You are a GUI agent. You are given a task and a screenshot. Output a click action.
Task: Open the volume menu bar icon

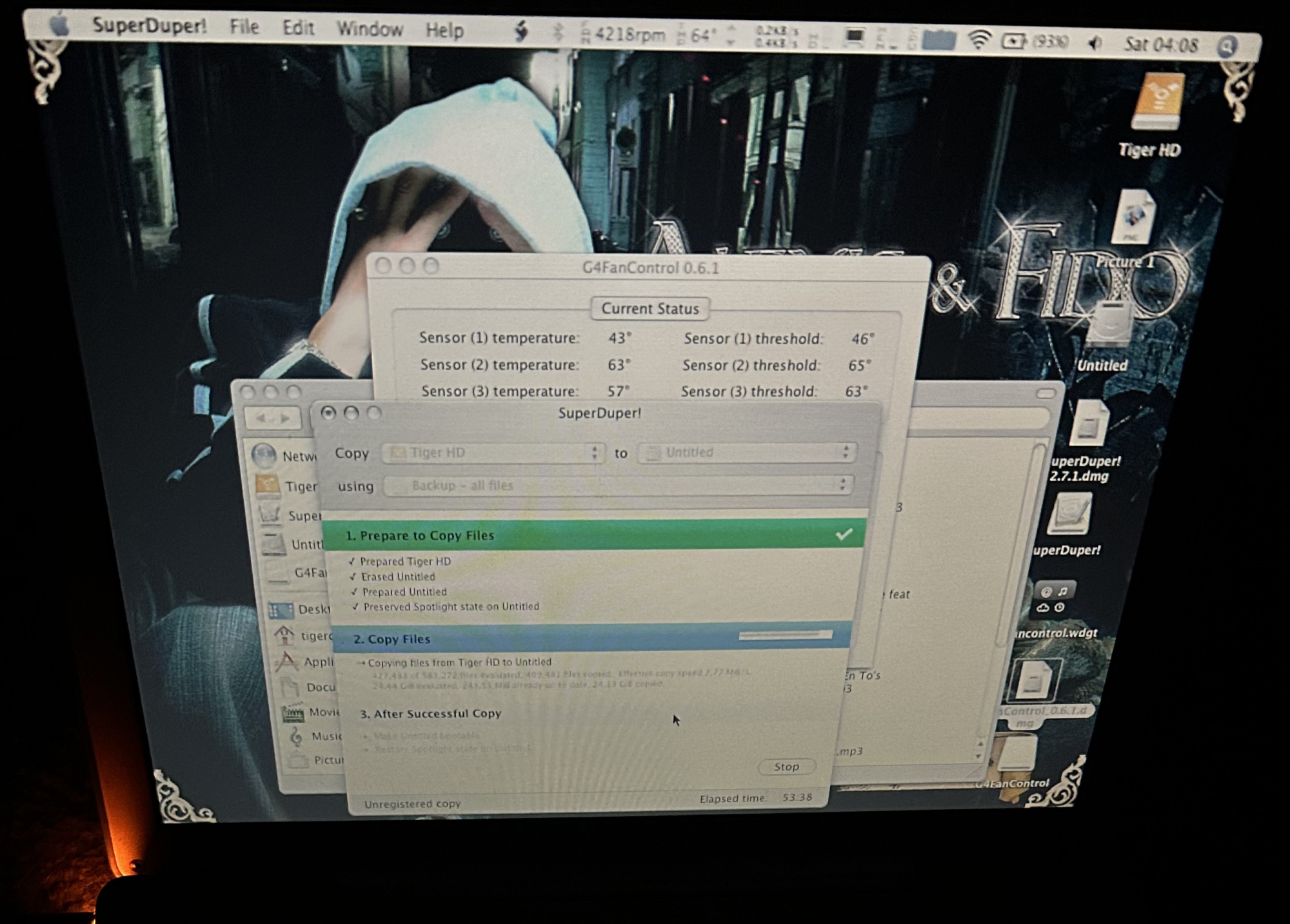(x=1095, y=43)
